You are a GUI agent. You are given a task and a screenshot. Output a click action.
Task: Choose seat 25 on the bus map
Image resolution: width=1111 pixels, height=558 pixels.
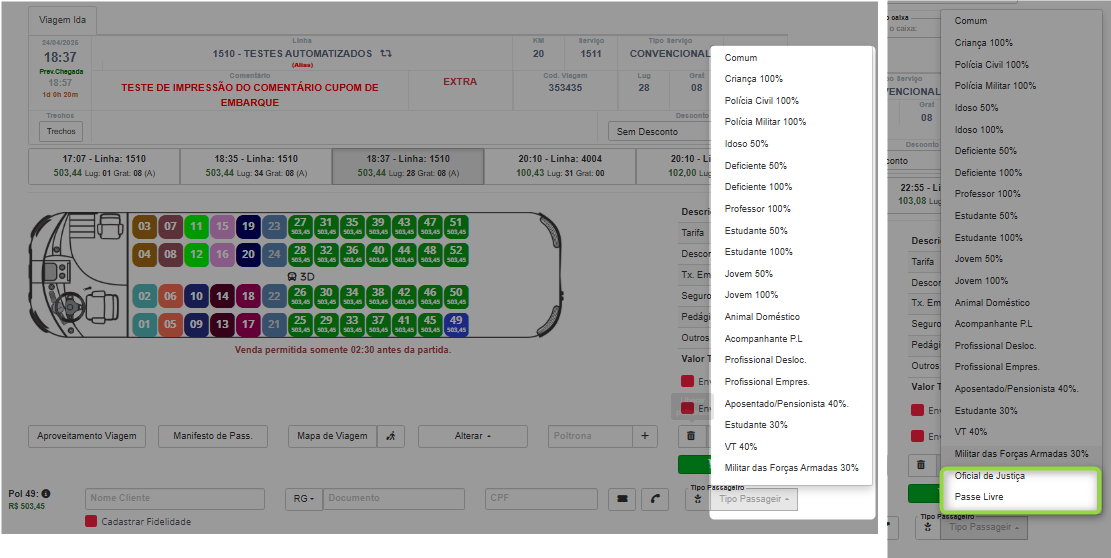(300, 324)
